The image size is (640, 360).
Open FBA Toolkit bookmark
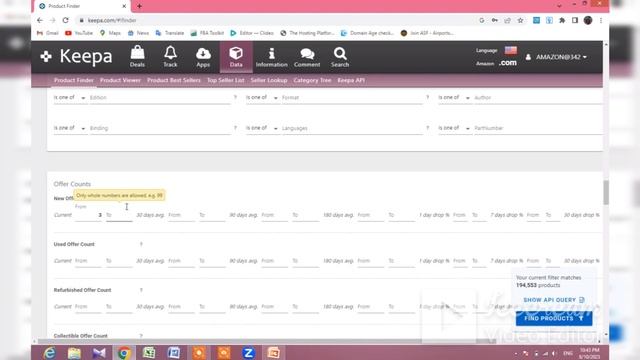(207, 33)
